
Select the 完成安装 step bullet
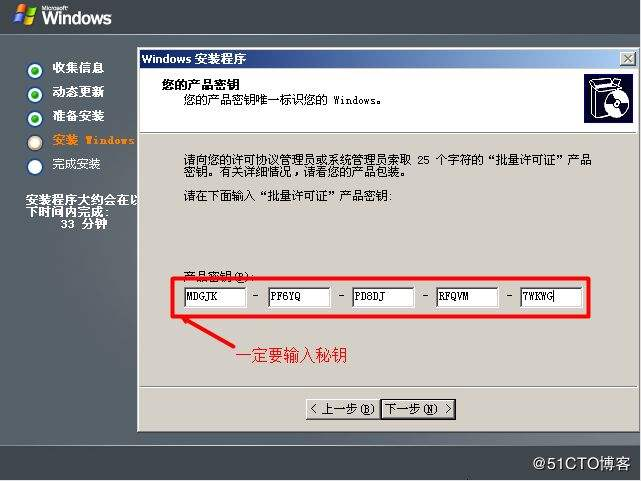(35, 166)
